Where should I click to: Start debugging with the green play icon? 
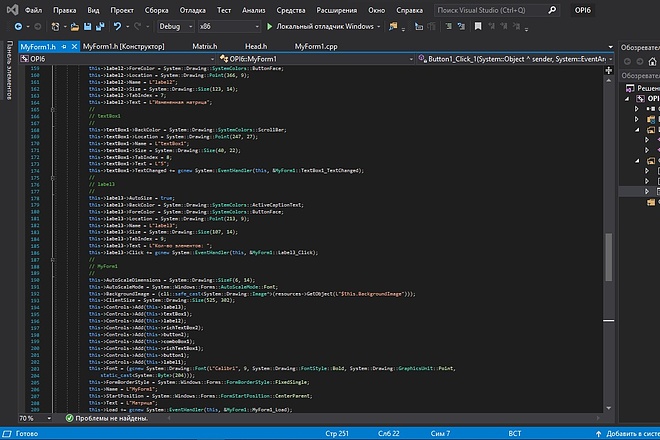coord(269,27)
